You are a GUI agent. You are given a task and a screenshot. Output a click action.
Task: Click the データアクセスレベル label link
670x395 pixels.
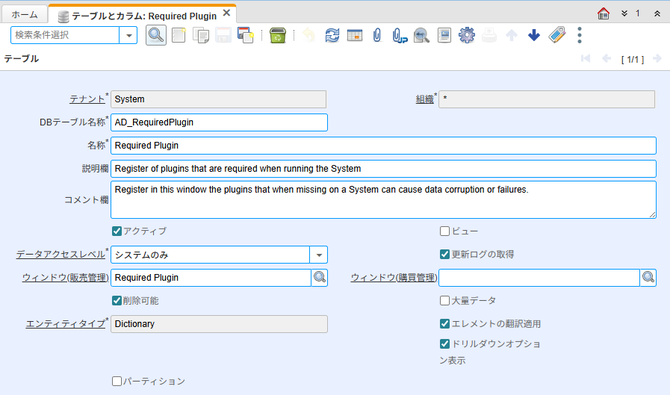click(x=61, y=254)
